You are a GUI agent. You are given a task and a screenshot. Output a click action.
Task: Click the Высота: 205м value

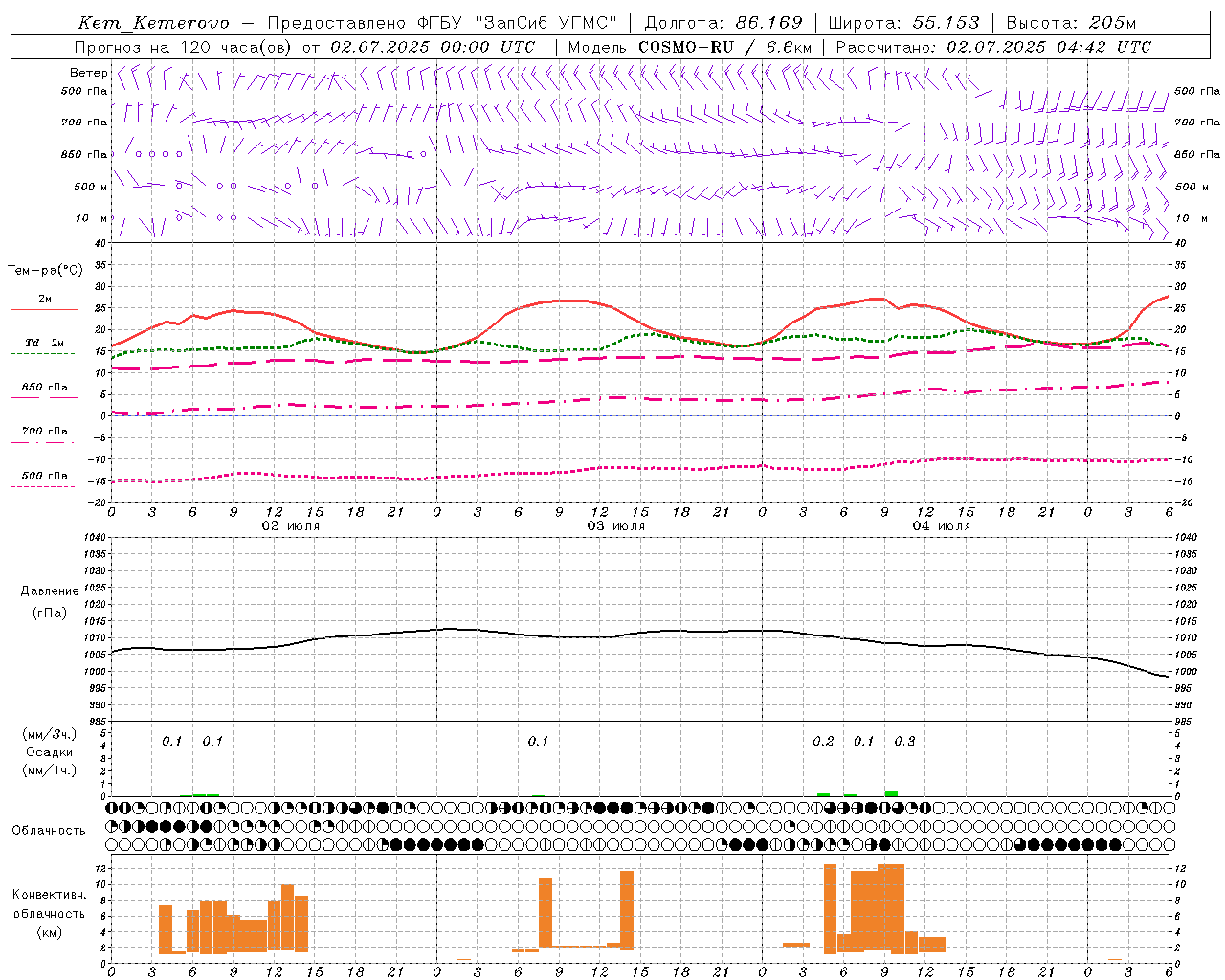coord(1071,23)
